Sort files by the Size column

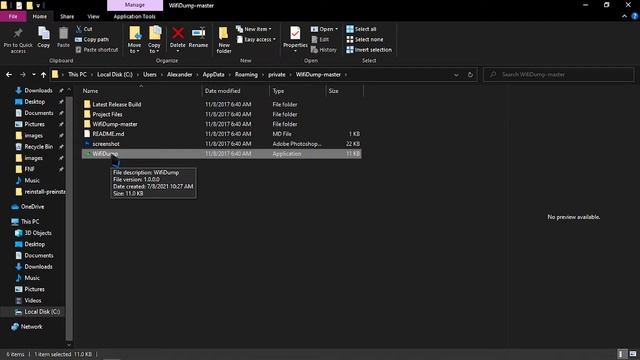point(344,91)
